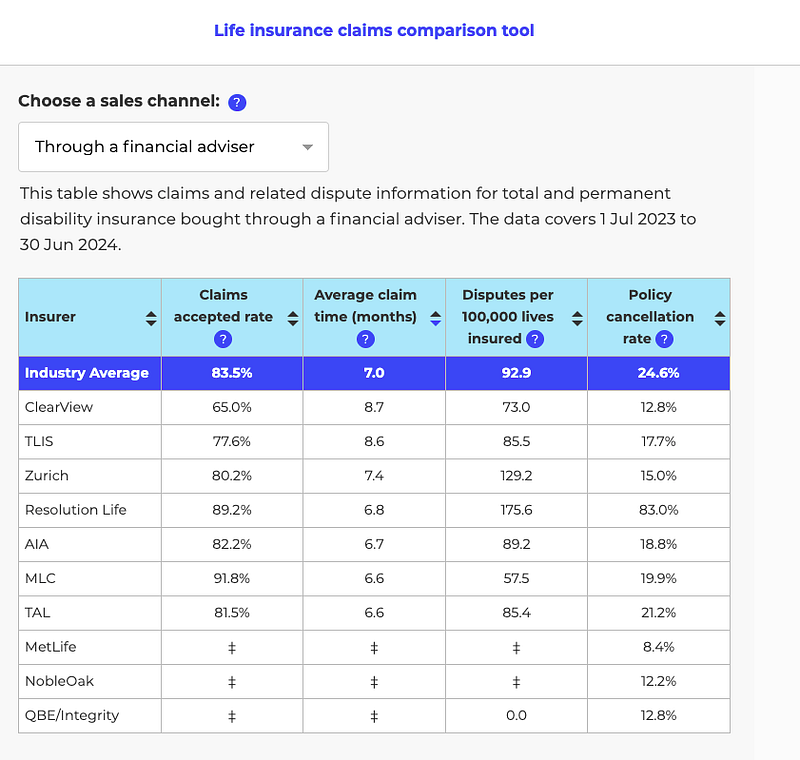The height and width of the screenshot is (760, 800).
Task: Click help icon next to Policy cancellation rate
Action: coord(664,339)
